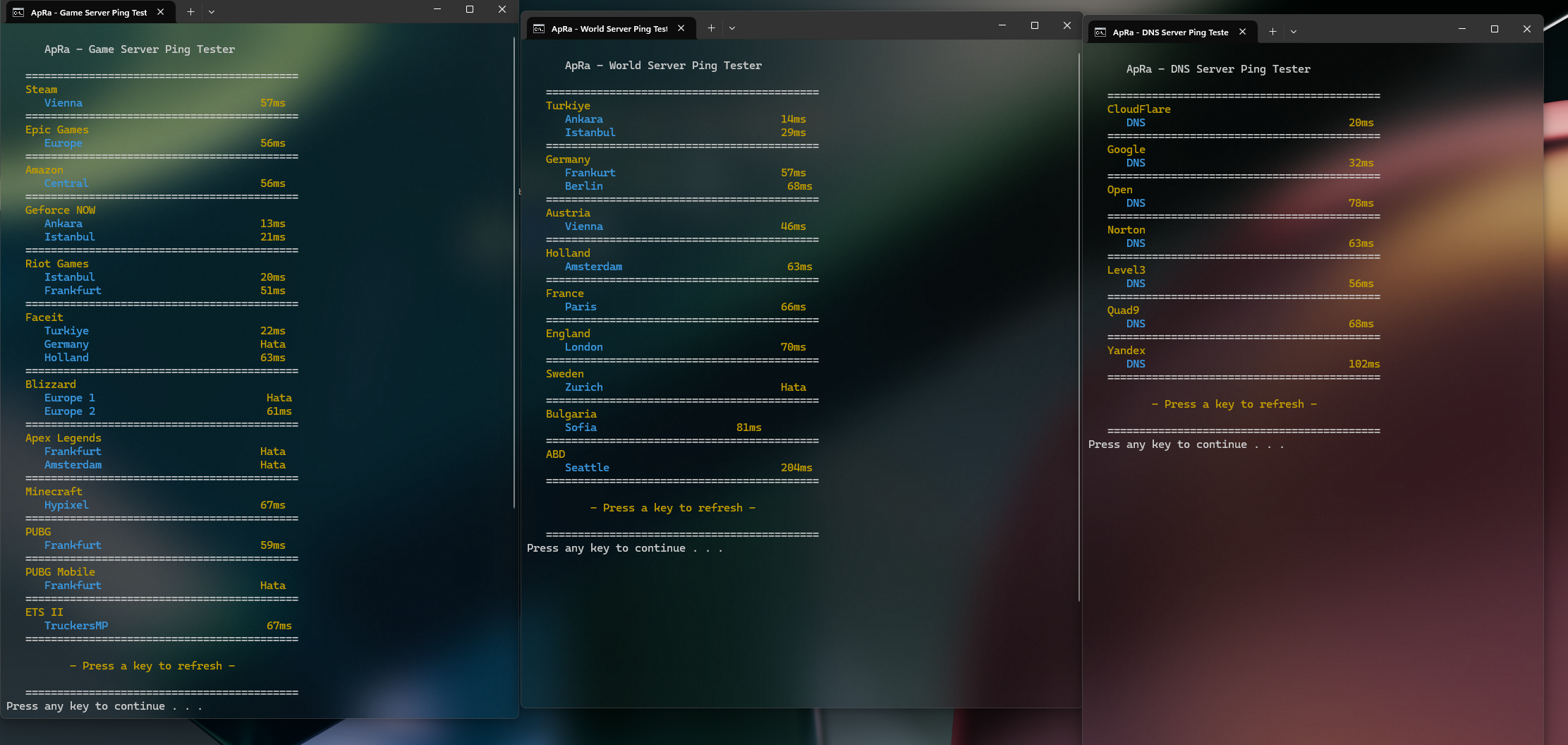
Task: Open new tab in Game Server window
Action: tap(190, 12)
